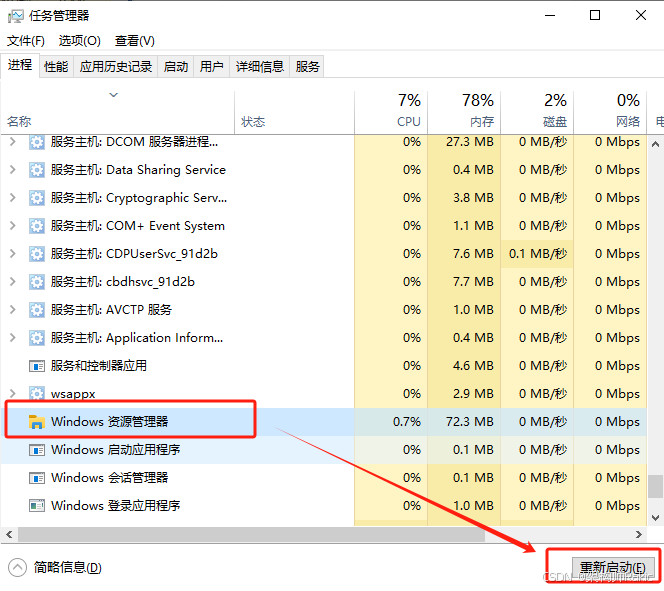Click the Task Manager title bar icon
Viewport: 664px width, 591px height.
click(x=15, y=17)
